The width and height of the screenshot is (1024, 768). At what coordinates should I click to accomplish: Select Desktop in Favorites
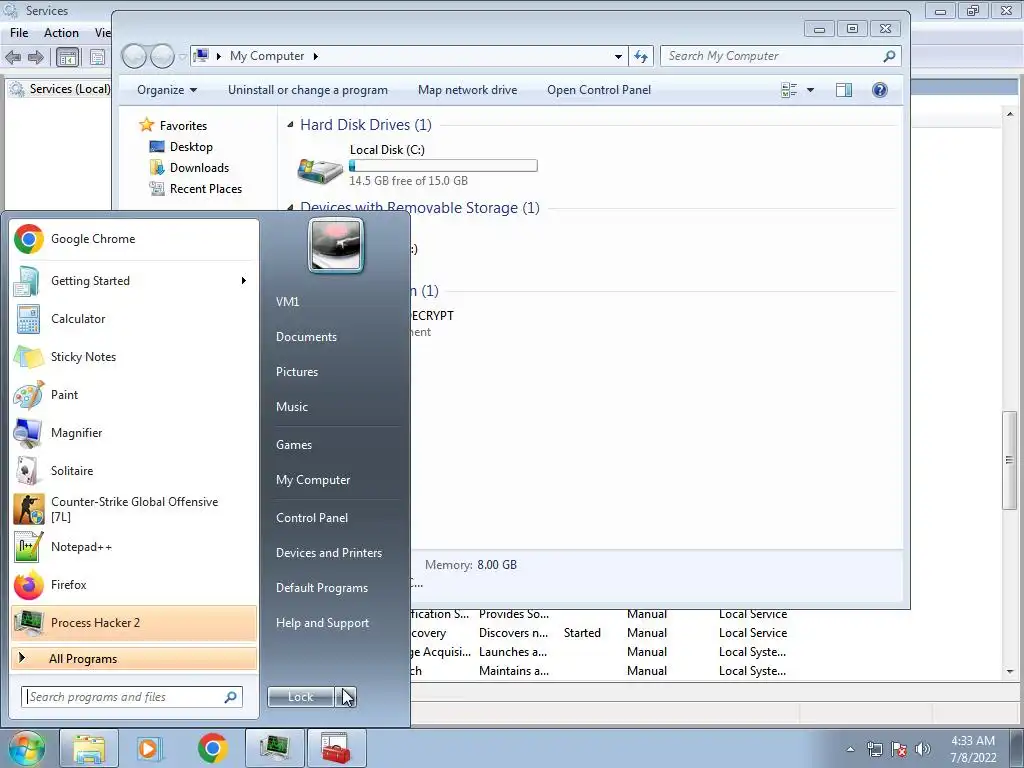(x=191, y=147)
